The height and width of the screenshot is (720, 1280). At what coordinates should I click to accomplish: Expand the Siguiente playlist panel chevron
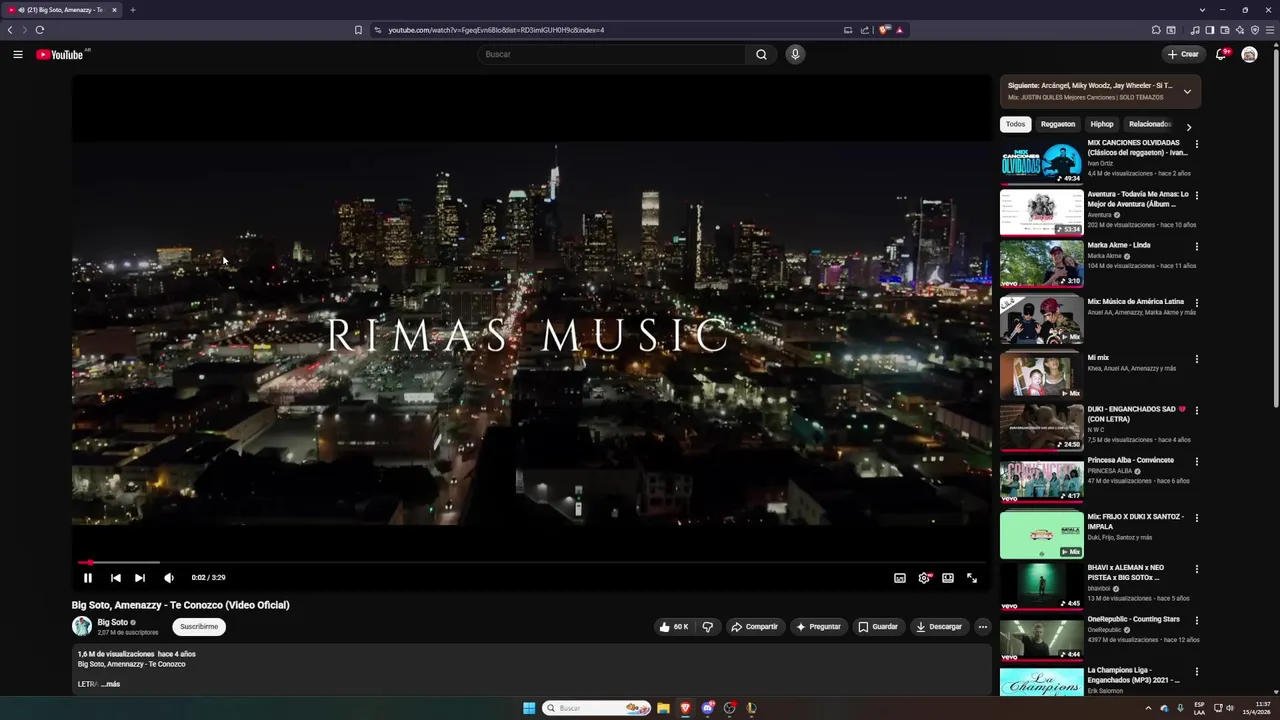click(1187, 91)
